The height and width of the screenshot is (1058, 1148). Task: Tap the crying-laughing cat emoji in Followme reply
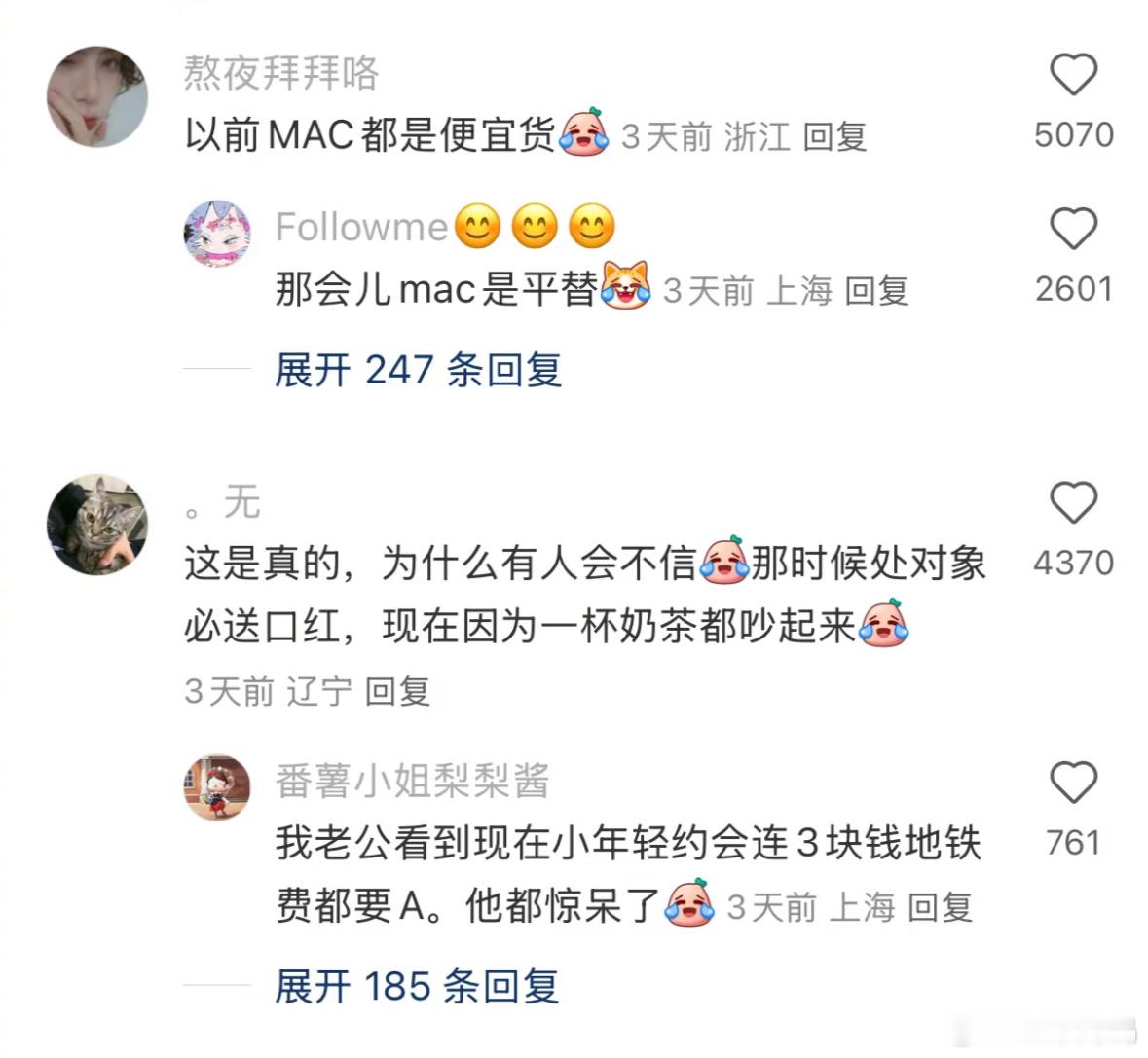[625, 285]
